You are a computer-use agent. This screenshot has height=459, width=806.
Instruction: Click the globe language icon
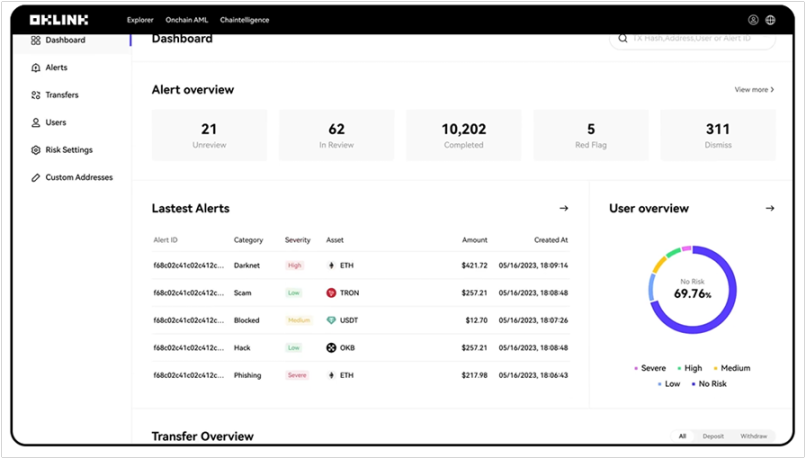coord(770,20)
